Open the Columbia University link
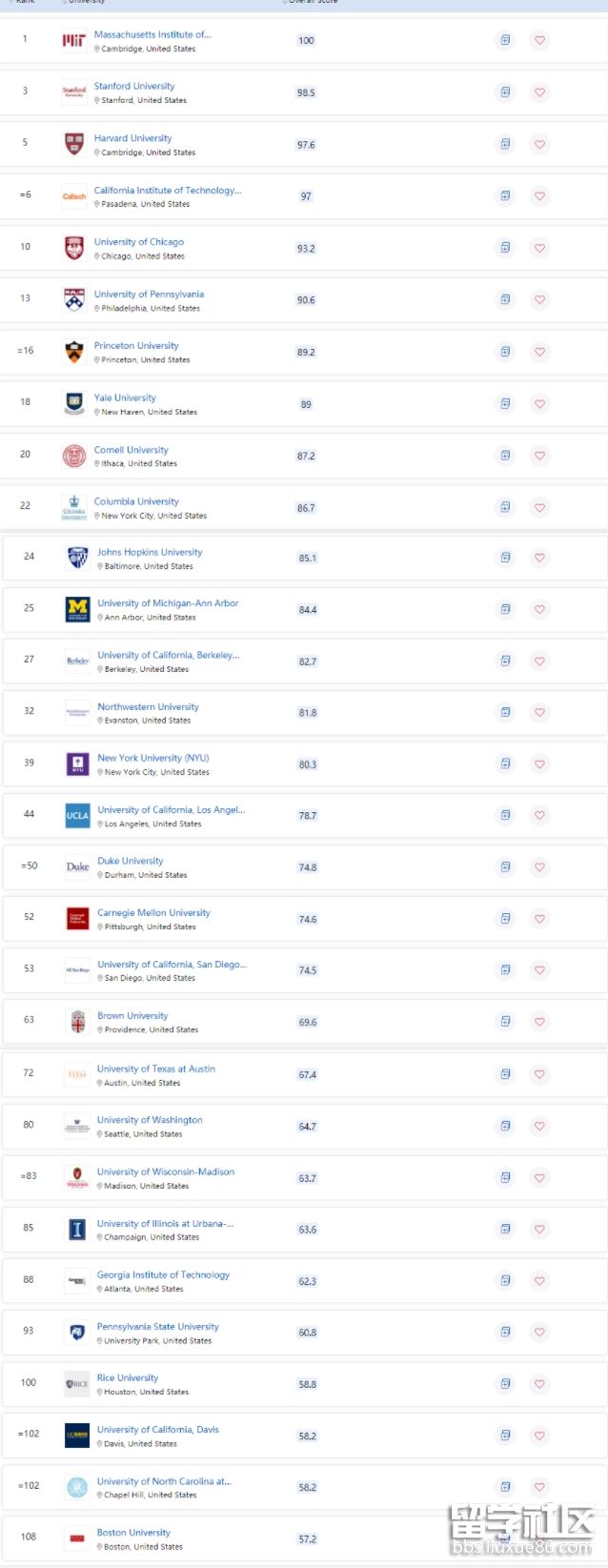The height and width of the screenshot is (1568, 608). click(x=136, y=501)
